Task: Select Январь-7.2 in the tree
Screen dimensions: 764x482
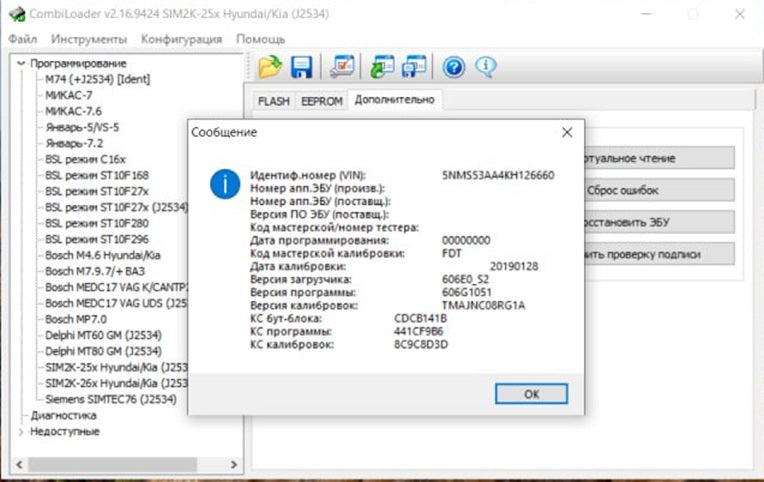Action: [x=74, y=143]
